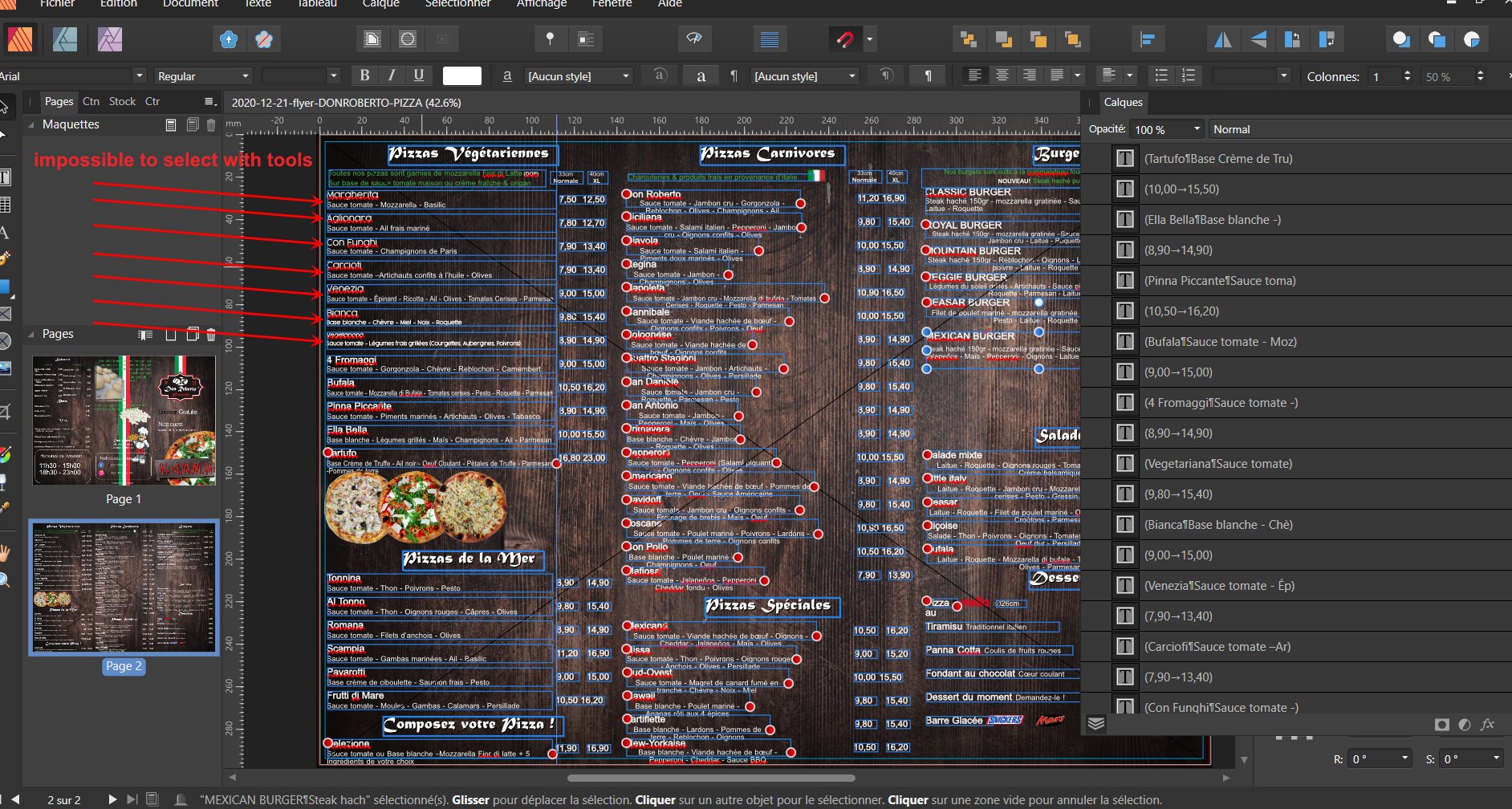Screen dimensions: 1512x809
Task: Rotate selection clockwise
Action: (x=1327, y=39)
